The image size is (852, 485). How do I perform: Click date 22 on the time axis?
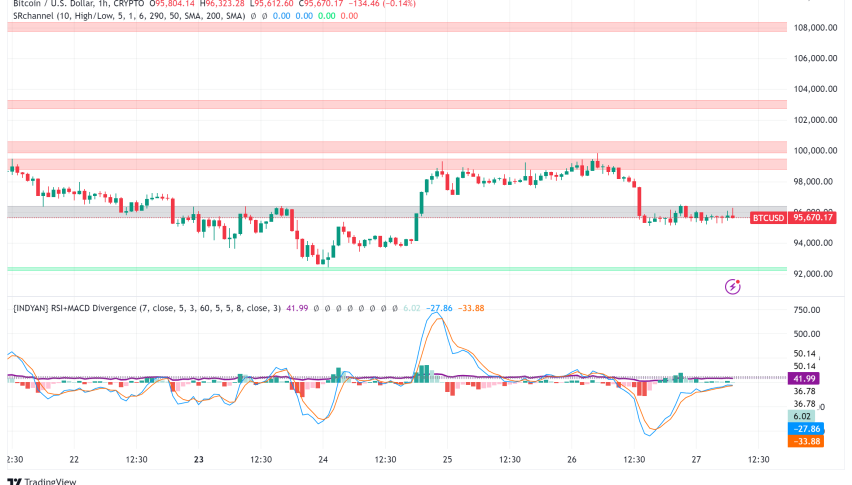tap(74, 459)
